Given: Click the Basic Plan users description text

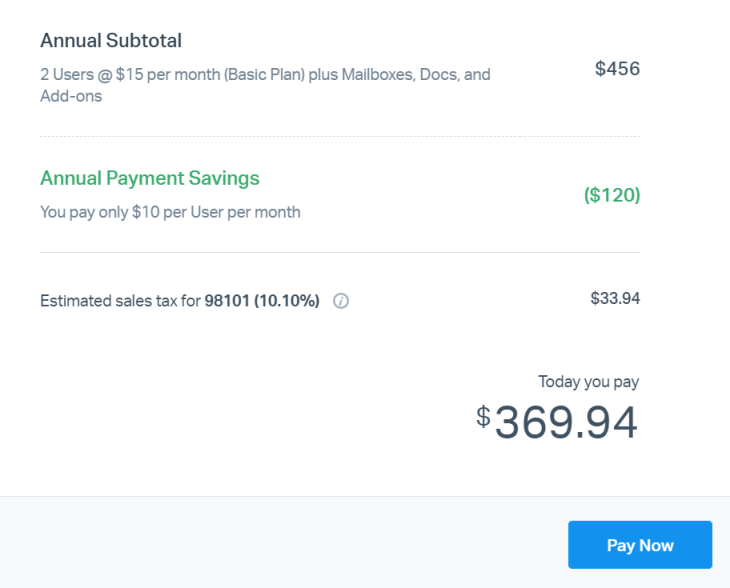Looking at the screenshot, I should [x=265, y=75].
